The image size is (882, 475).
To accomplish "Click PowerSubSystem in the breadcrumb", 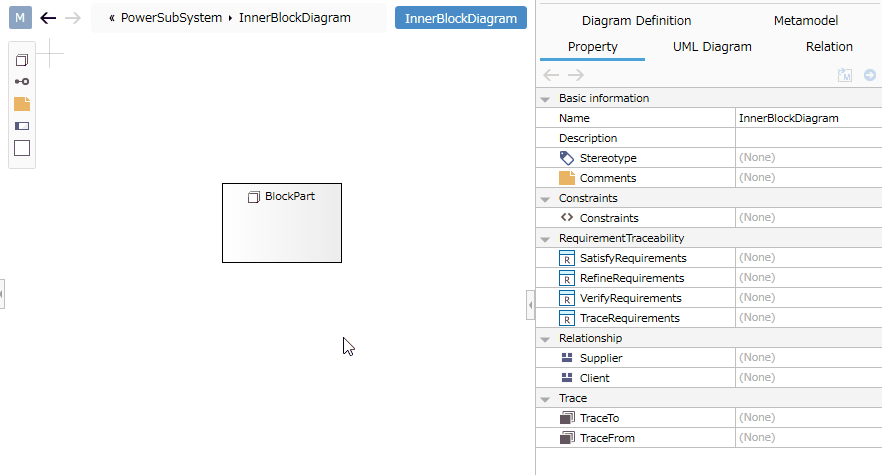I will (172, 18).
